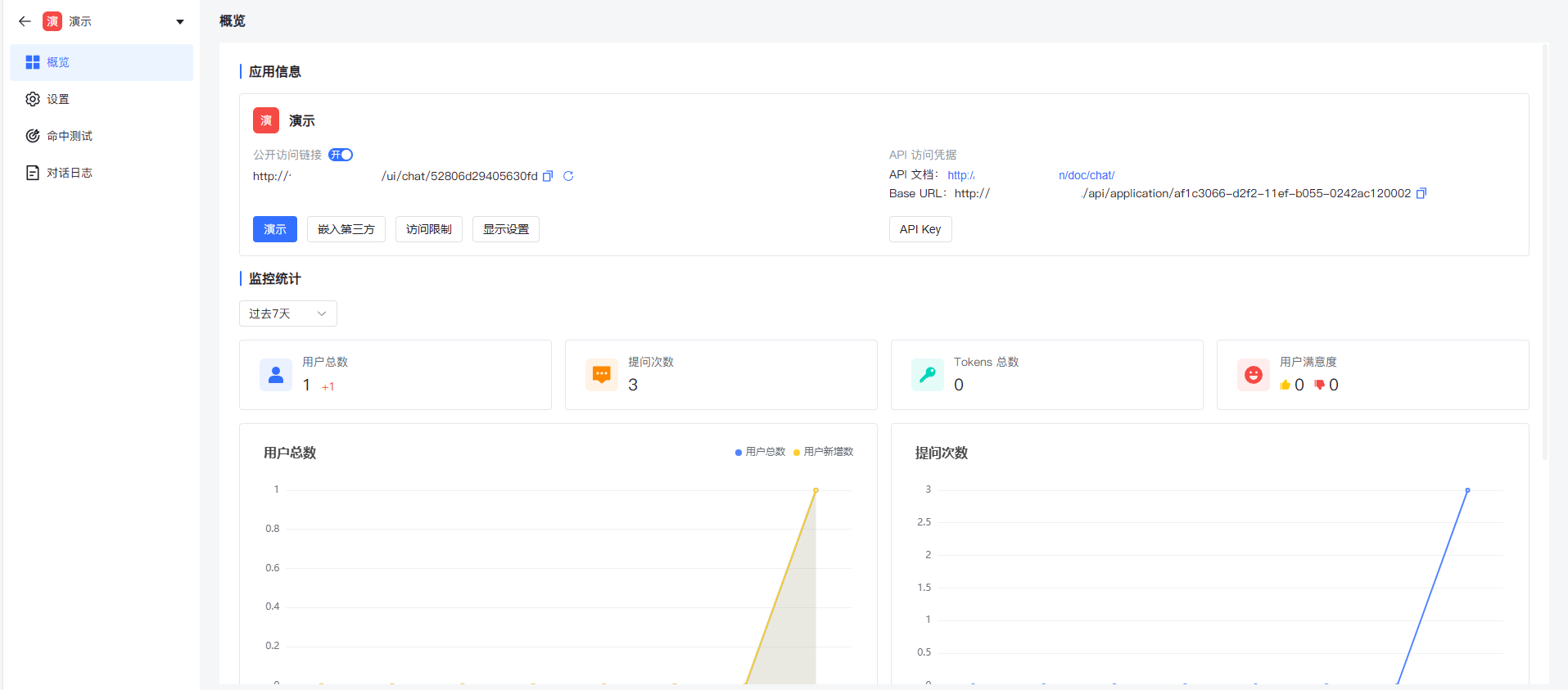Viewport: 1568px width, 690px height.
Task: Toggle 用户总数 series in chart legend
Action: tap(761, 452)
